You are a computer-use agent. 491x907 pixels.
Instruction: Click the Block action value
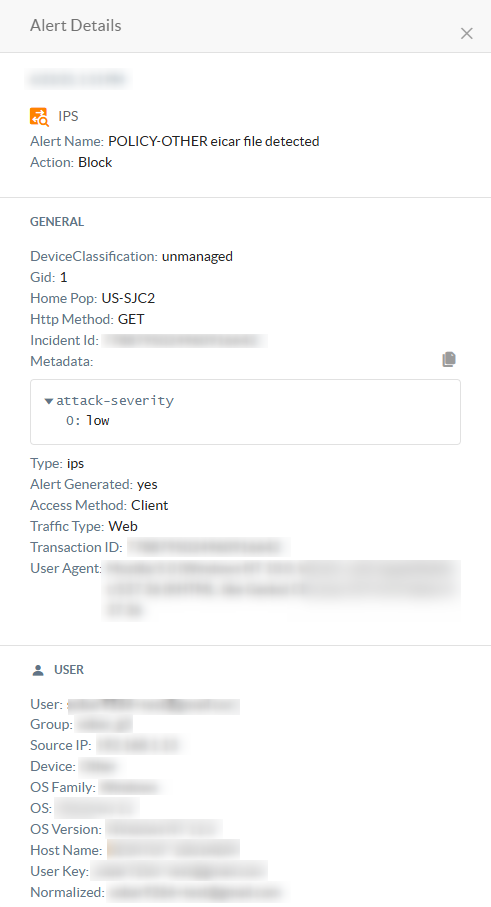pos(95,162)
